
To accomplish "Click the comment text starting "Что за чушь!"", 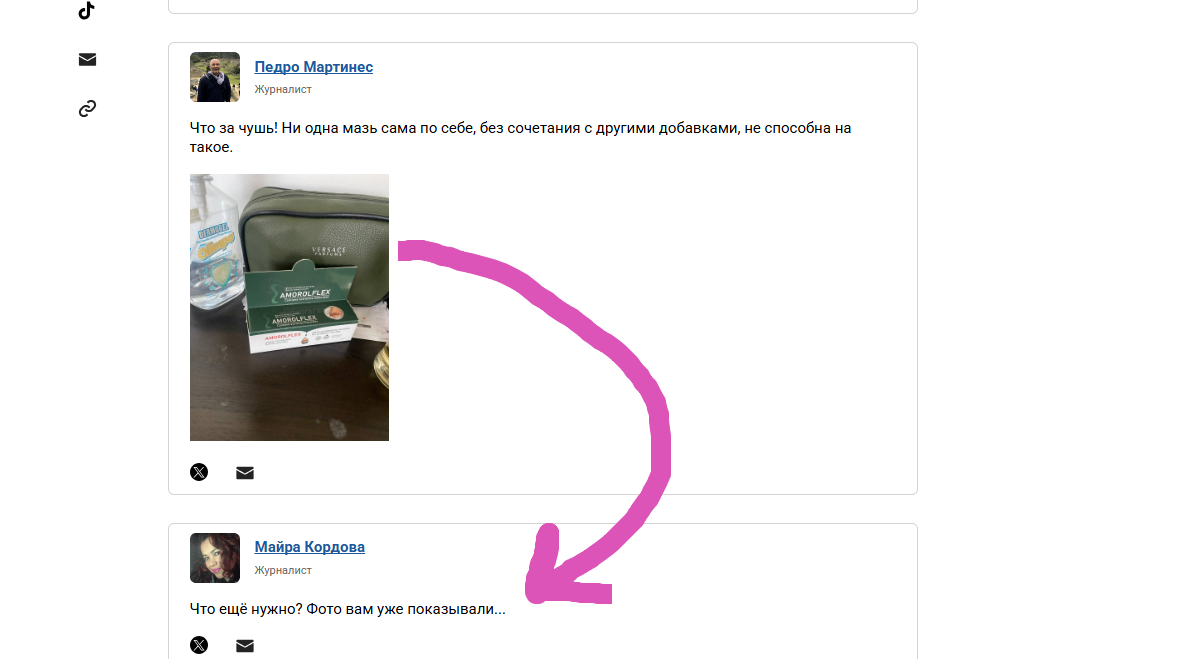I will (x=520, y=138).
